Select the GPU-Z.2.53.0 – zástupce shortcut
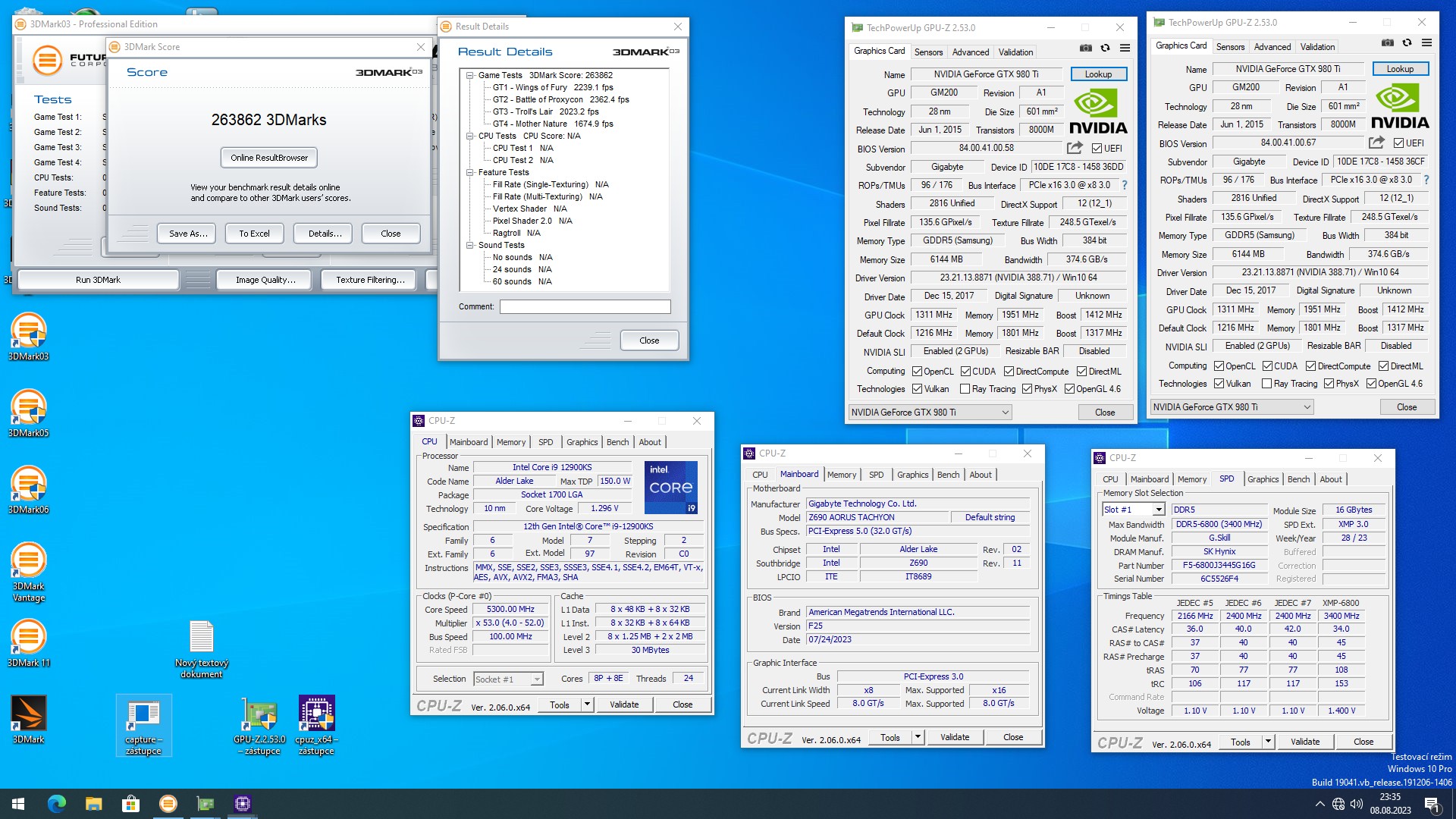 click(x=260, y=726)
